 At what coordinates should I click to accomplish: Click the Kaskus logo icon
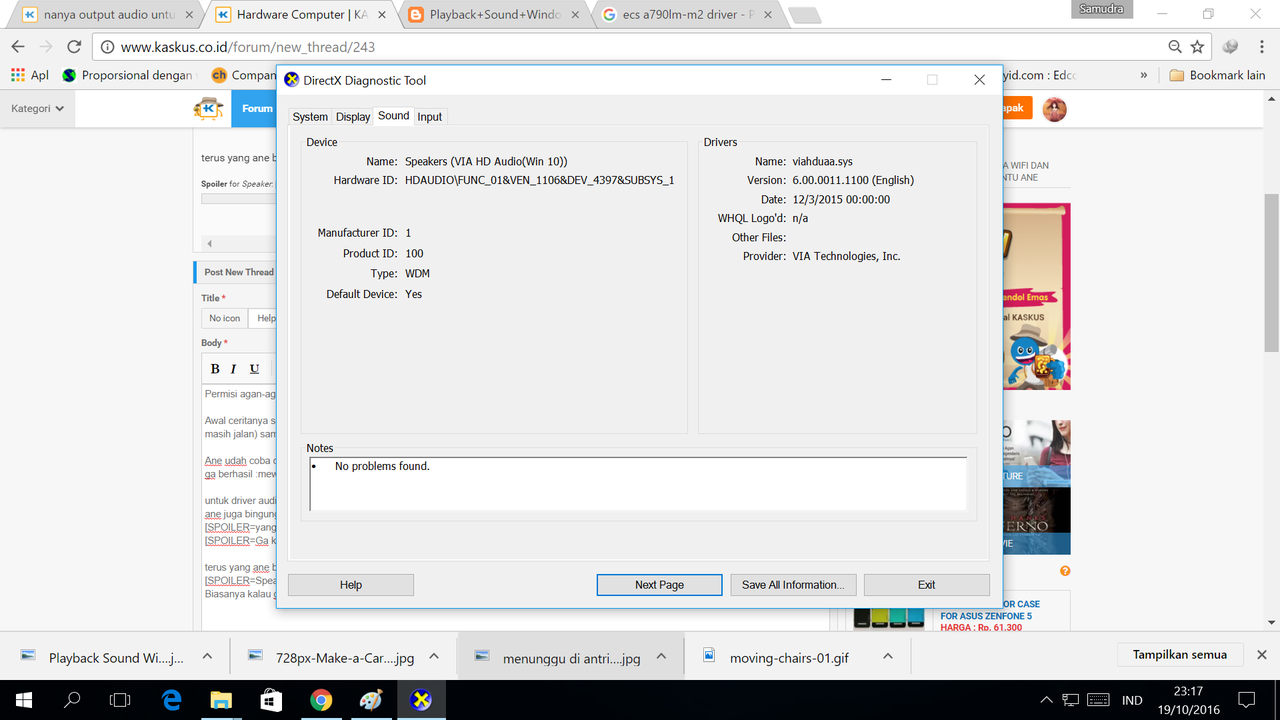208,108
